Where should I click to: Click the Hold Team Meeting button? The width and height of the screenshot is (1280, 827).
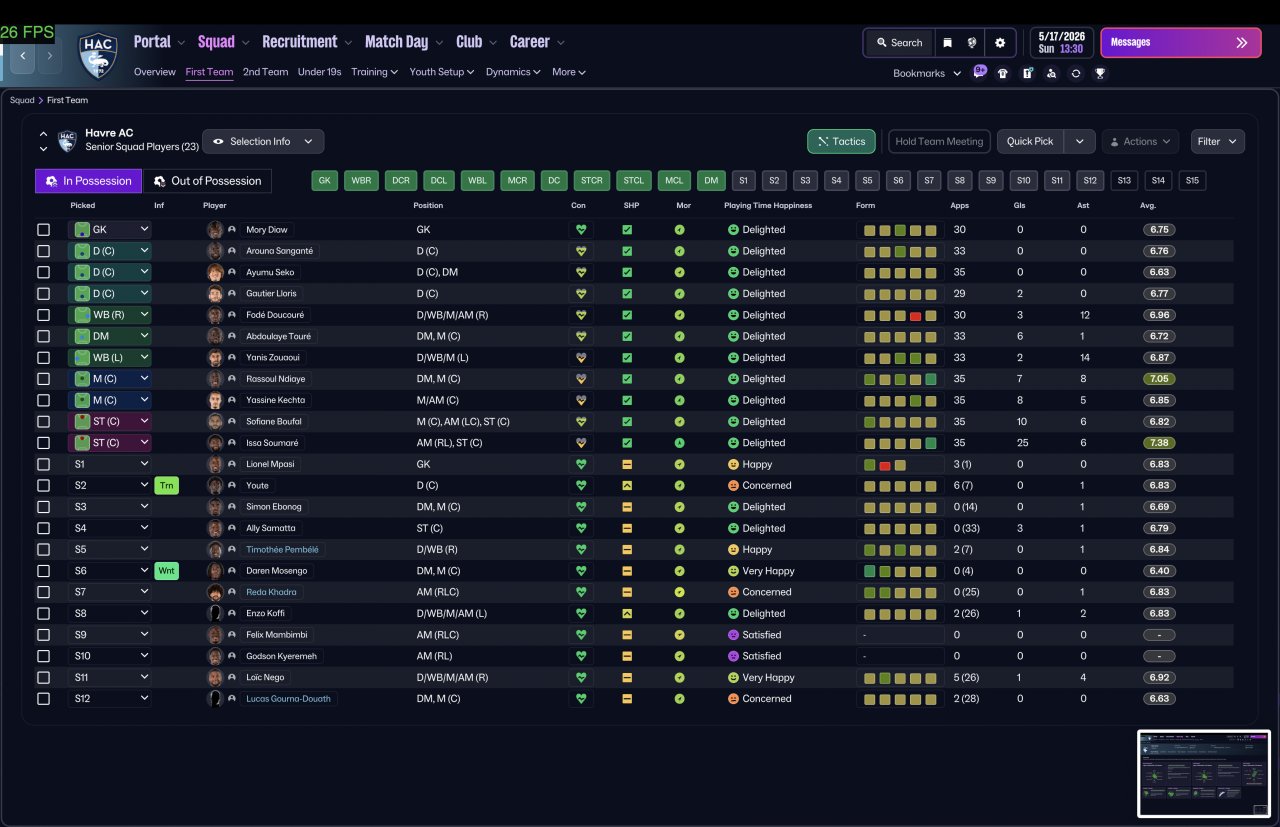point(939,141)
